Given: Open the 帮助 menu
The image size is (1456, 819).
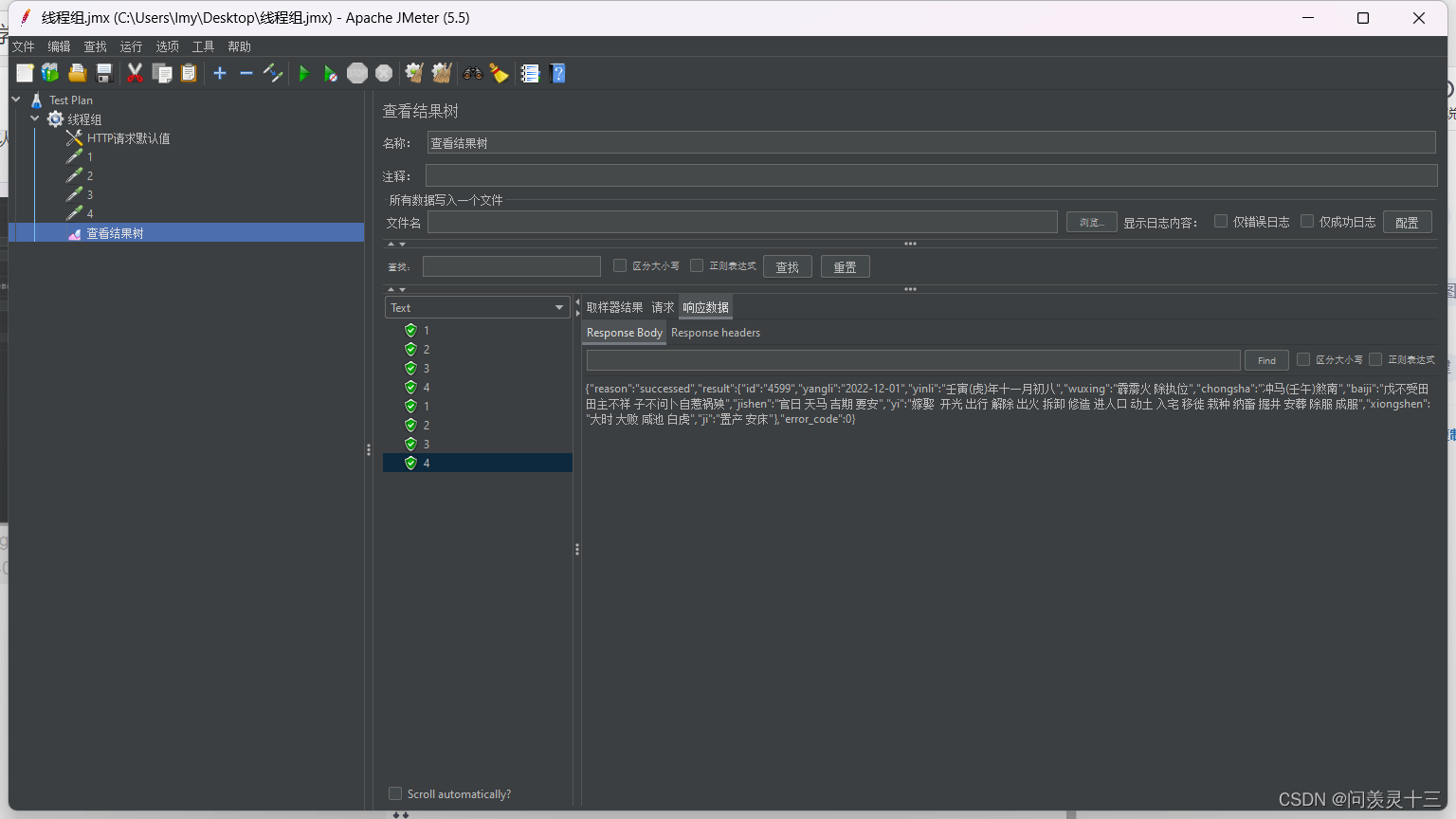Looking at the screenshot, I should (x=239, y=46).
